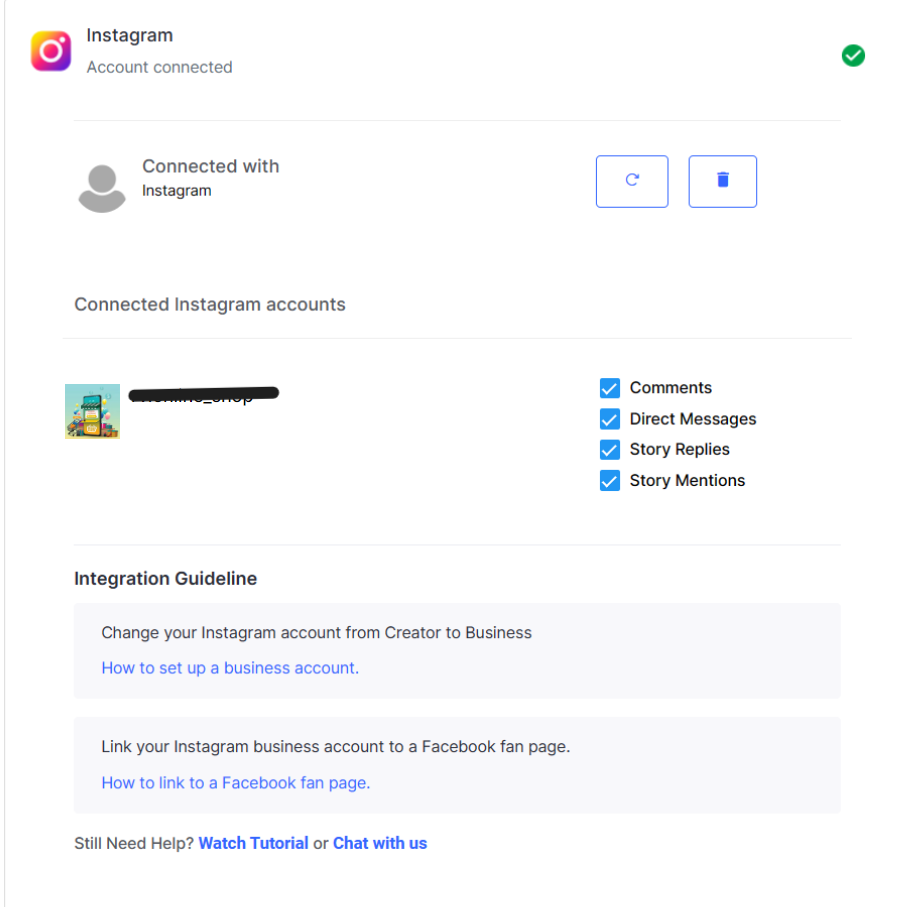Screen dimensions: 907x907
Task: Click the Chat with us link
Action: click(379, 843)
